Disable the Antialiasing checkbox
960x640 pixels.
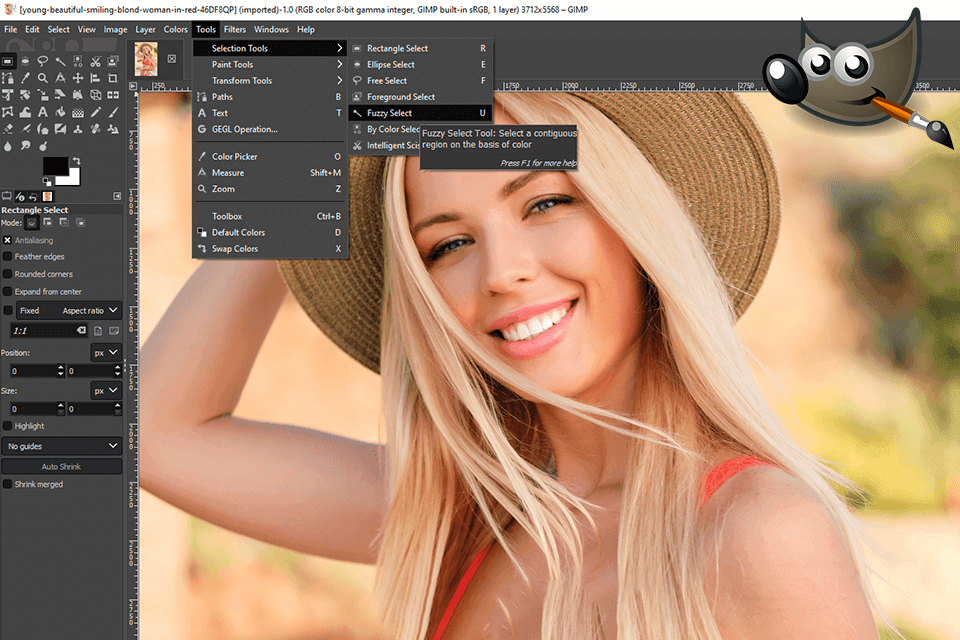coord(7,240)
